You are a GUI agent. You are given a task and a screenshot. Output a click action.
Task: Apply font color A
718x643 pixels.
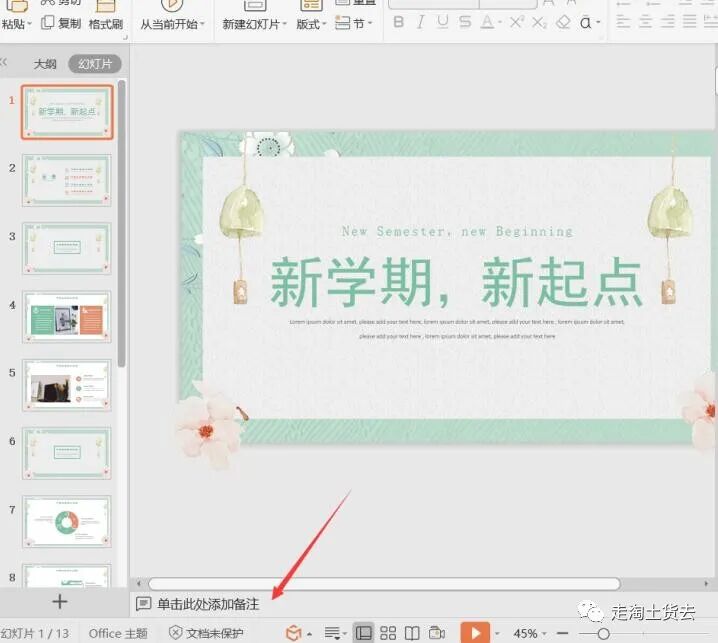coord(487,22)
